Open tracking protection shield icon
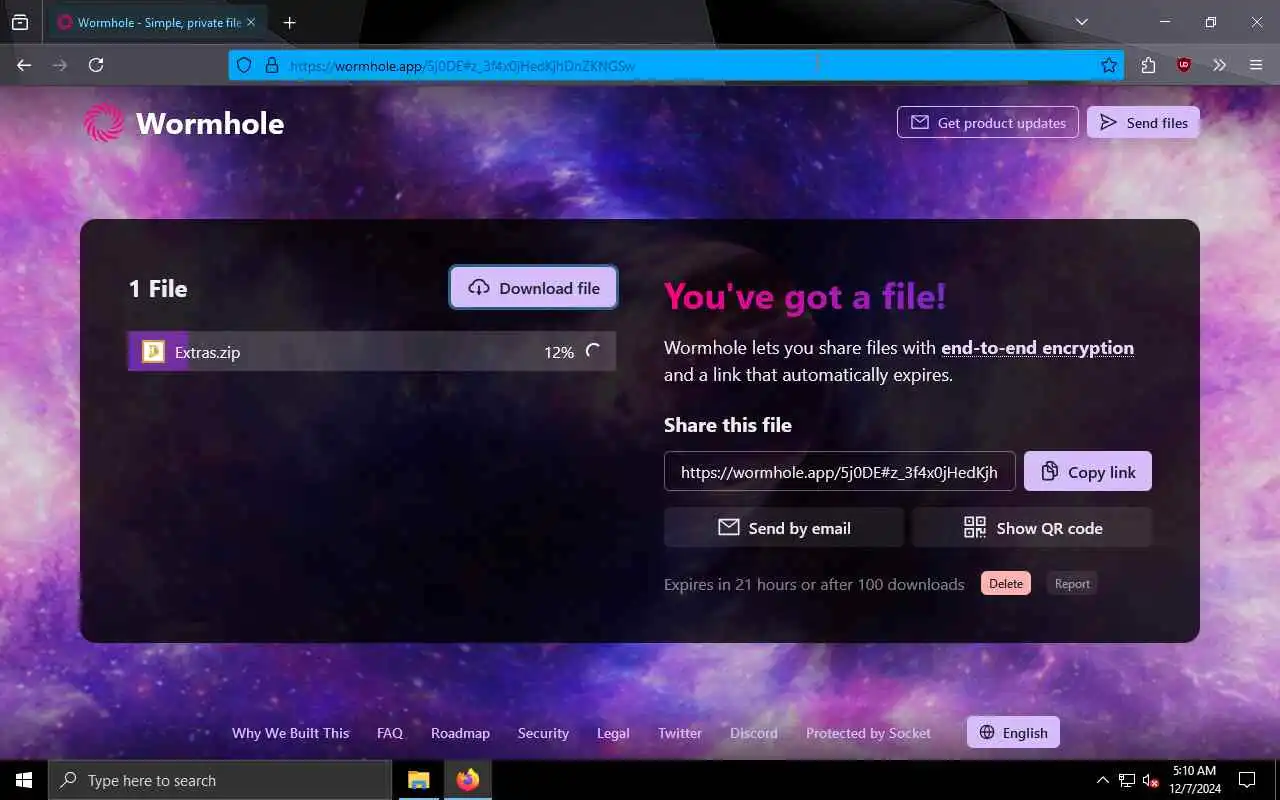This screenshot has height=800, width=1280. pyautogui.click(x=244, y=65)
